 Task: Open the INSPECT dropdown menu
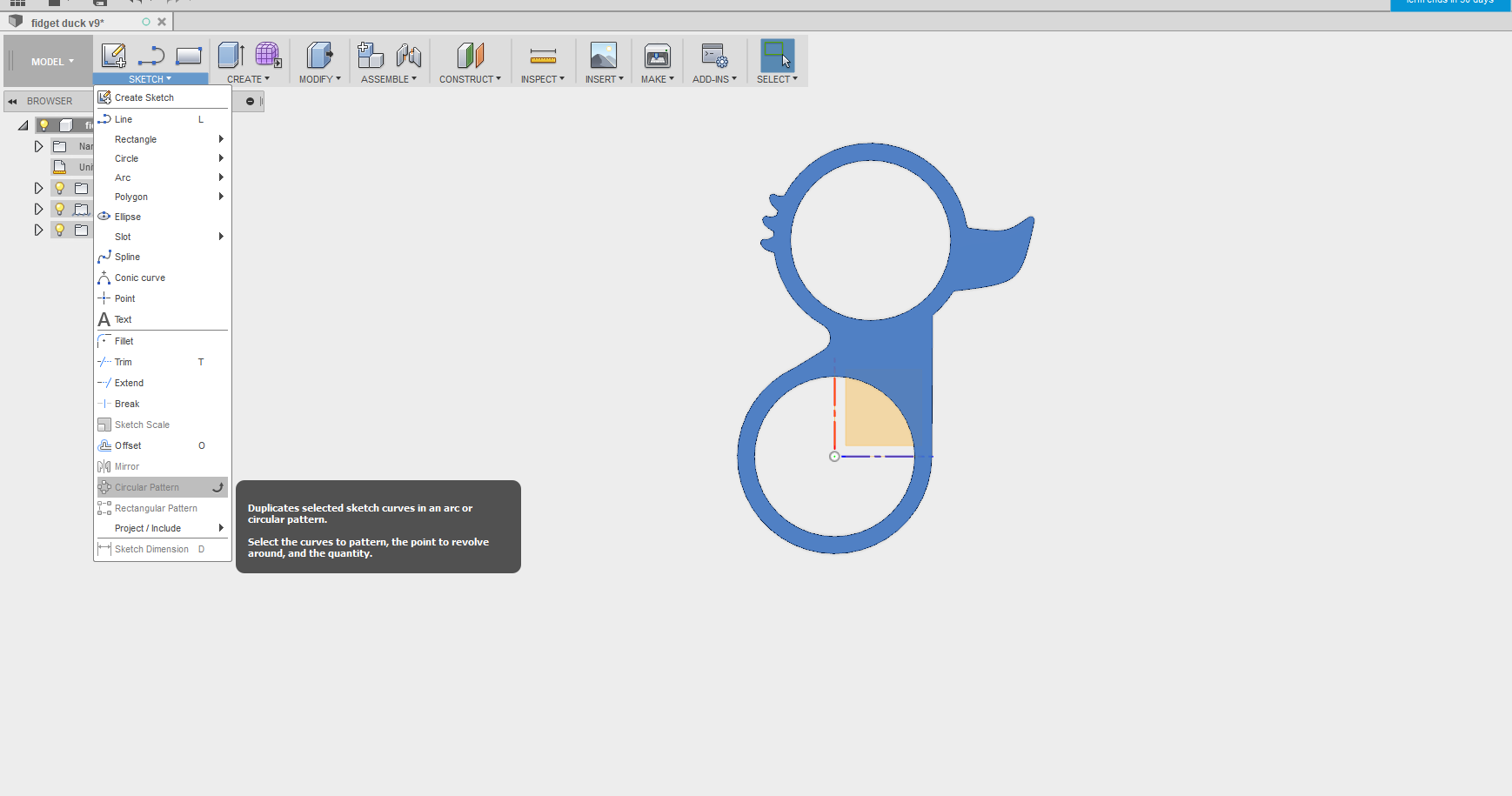tap(543, 79)
